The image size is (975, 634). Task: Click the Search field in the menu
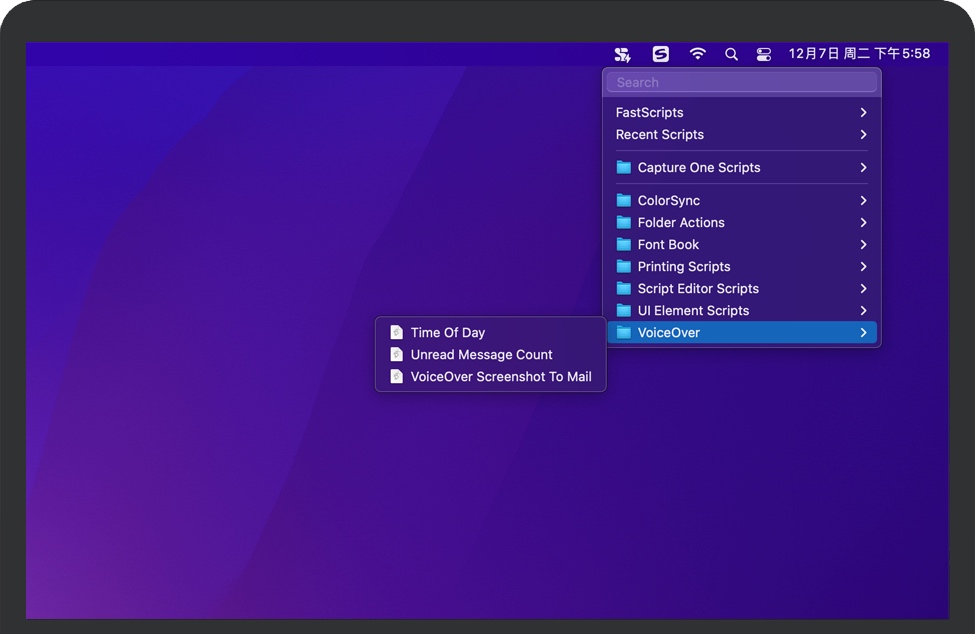[x=741, y=83]
